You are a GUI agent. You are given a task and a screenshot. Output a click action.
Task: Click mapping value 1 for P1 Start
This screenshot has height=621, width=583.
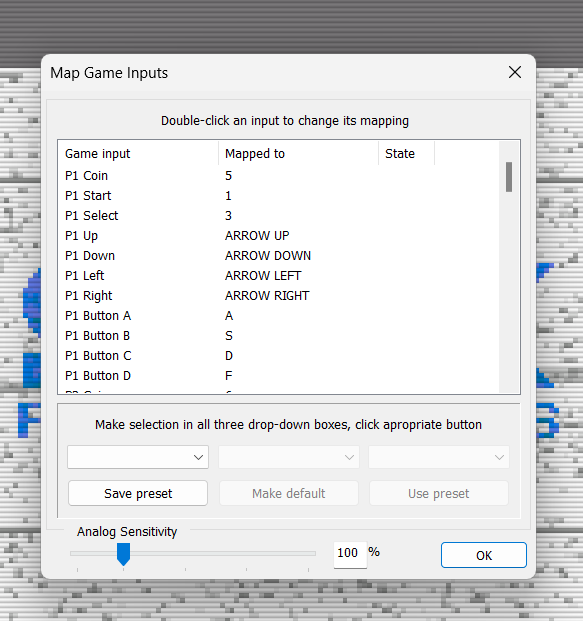[x=228, y=196]
